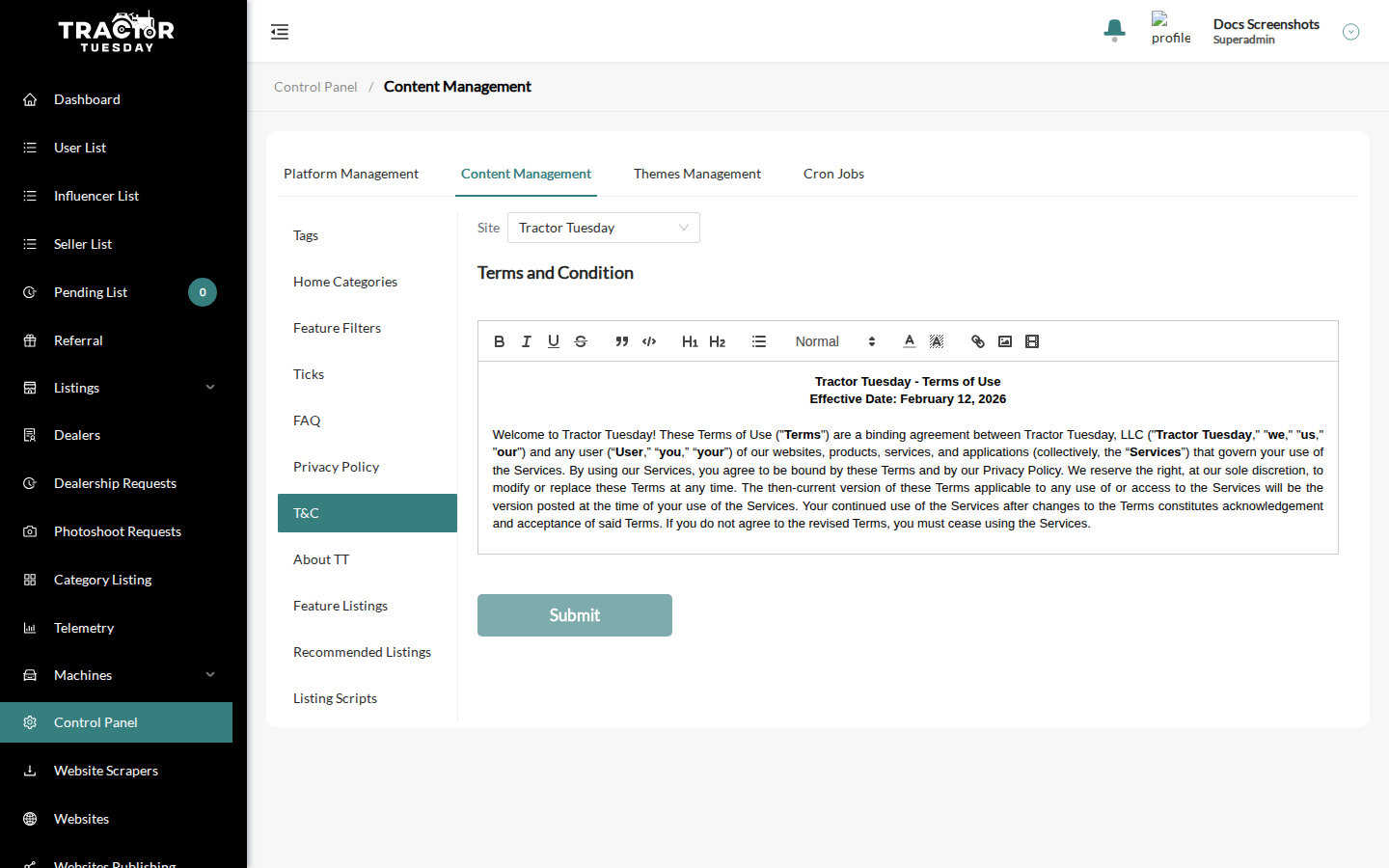Viewport: 1389px width, 868px height.
Task: Click inside the Terms of Use editor text
Action: coord(908,457)
